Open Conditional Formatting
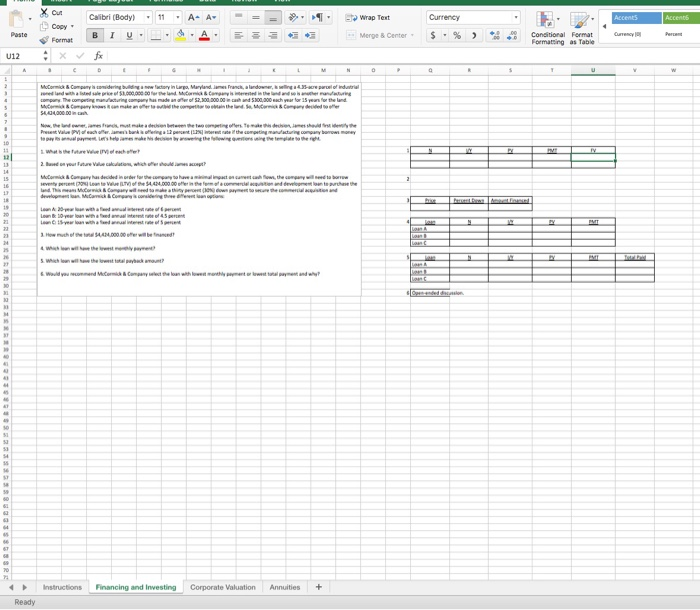The width and height of the screenshot is (700, 610). 548,28
